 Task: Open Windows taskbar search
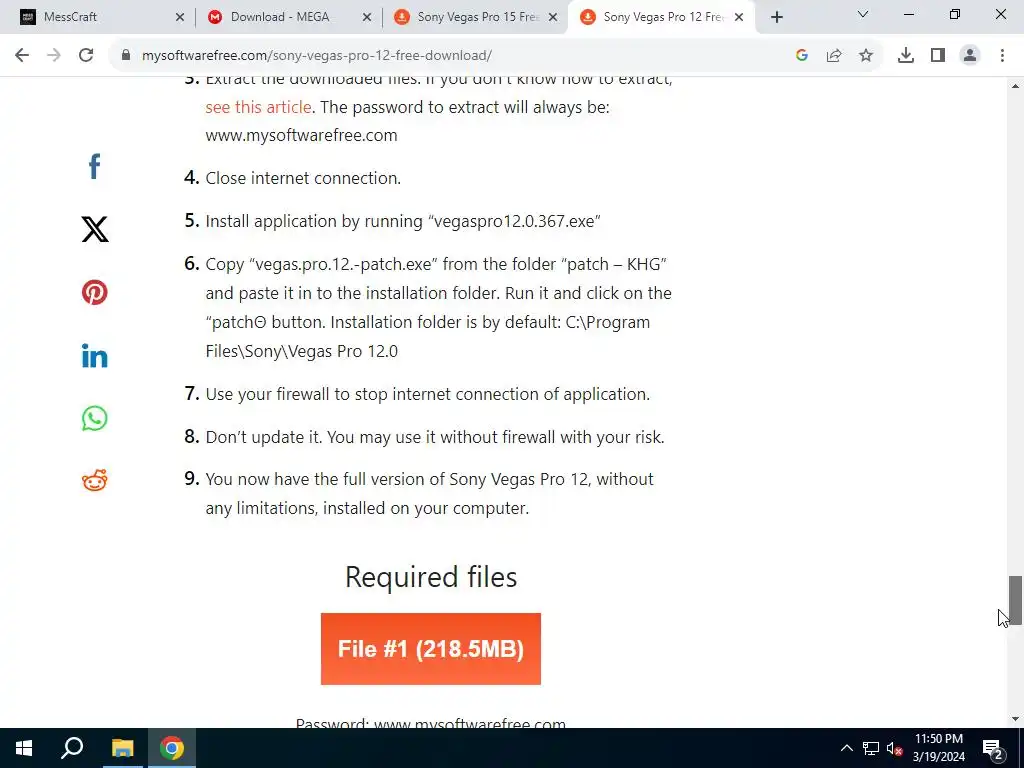point(72,748)
